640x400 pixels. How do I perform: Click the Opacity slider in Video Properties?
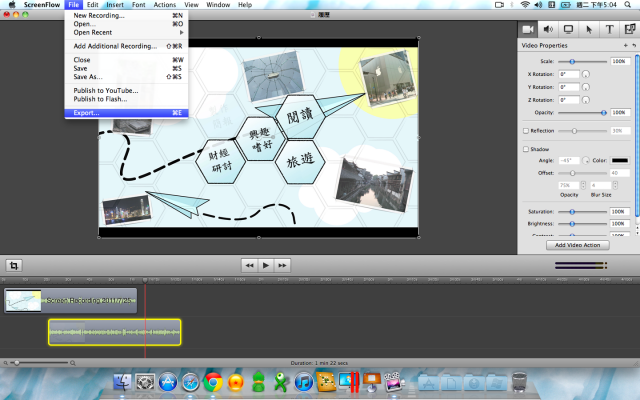coord(582,113)
